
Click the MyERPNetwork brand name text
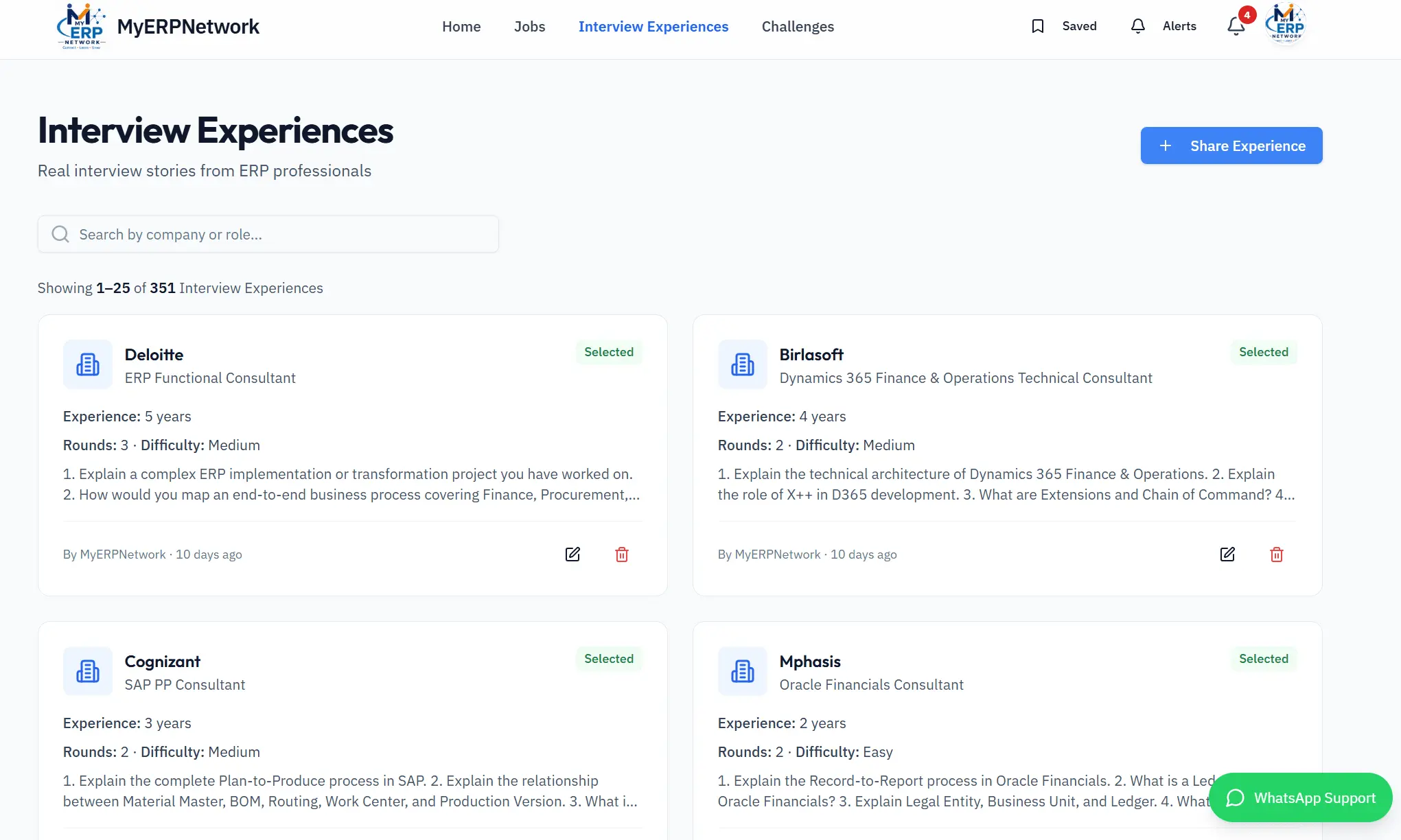pos(188,27)
